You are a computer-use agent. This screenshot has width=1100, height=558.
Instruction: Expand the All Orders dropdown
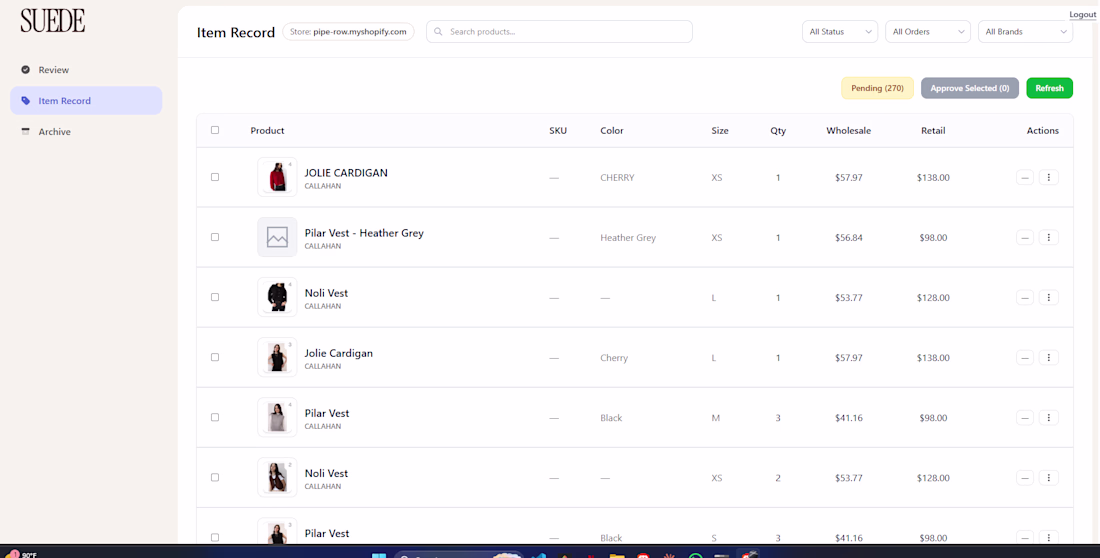point(927,32)
